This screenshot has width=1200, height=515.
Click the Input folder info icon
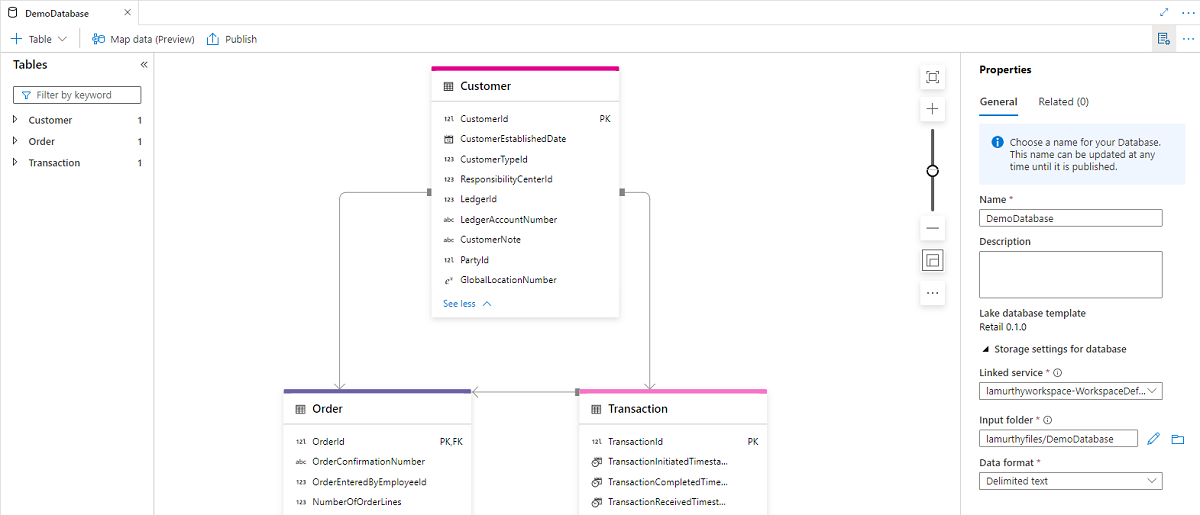1048,421
